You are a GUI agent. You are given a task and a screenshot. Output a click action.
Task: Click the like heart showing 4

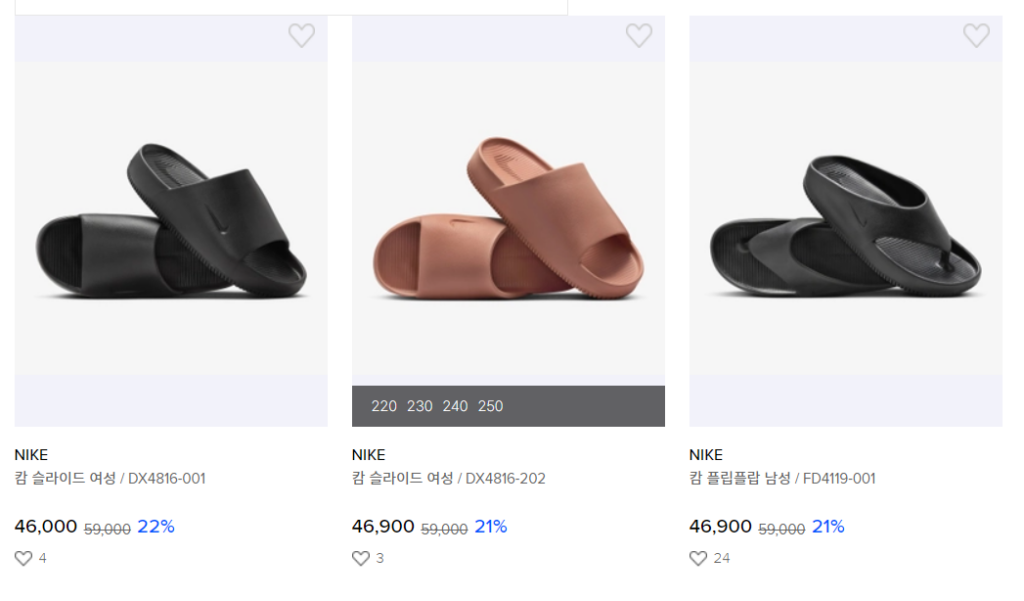(23, 558)
